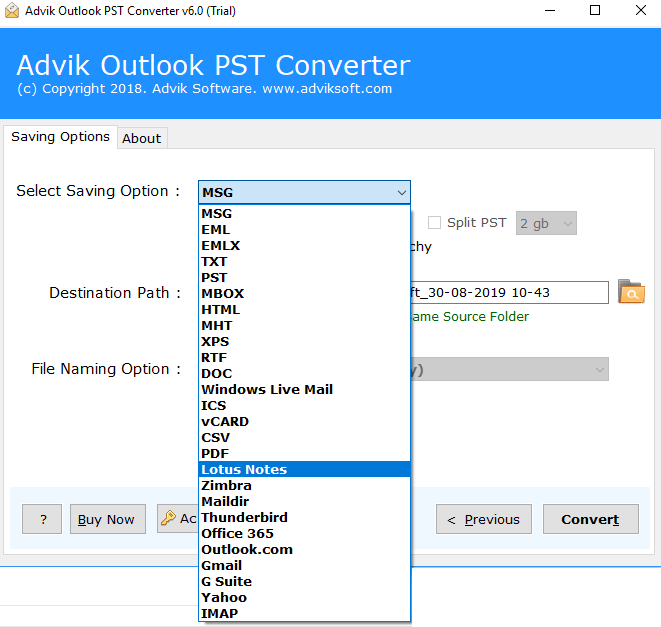Maximize the PST Converter window

point(595,11)
